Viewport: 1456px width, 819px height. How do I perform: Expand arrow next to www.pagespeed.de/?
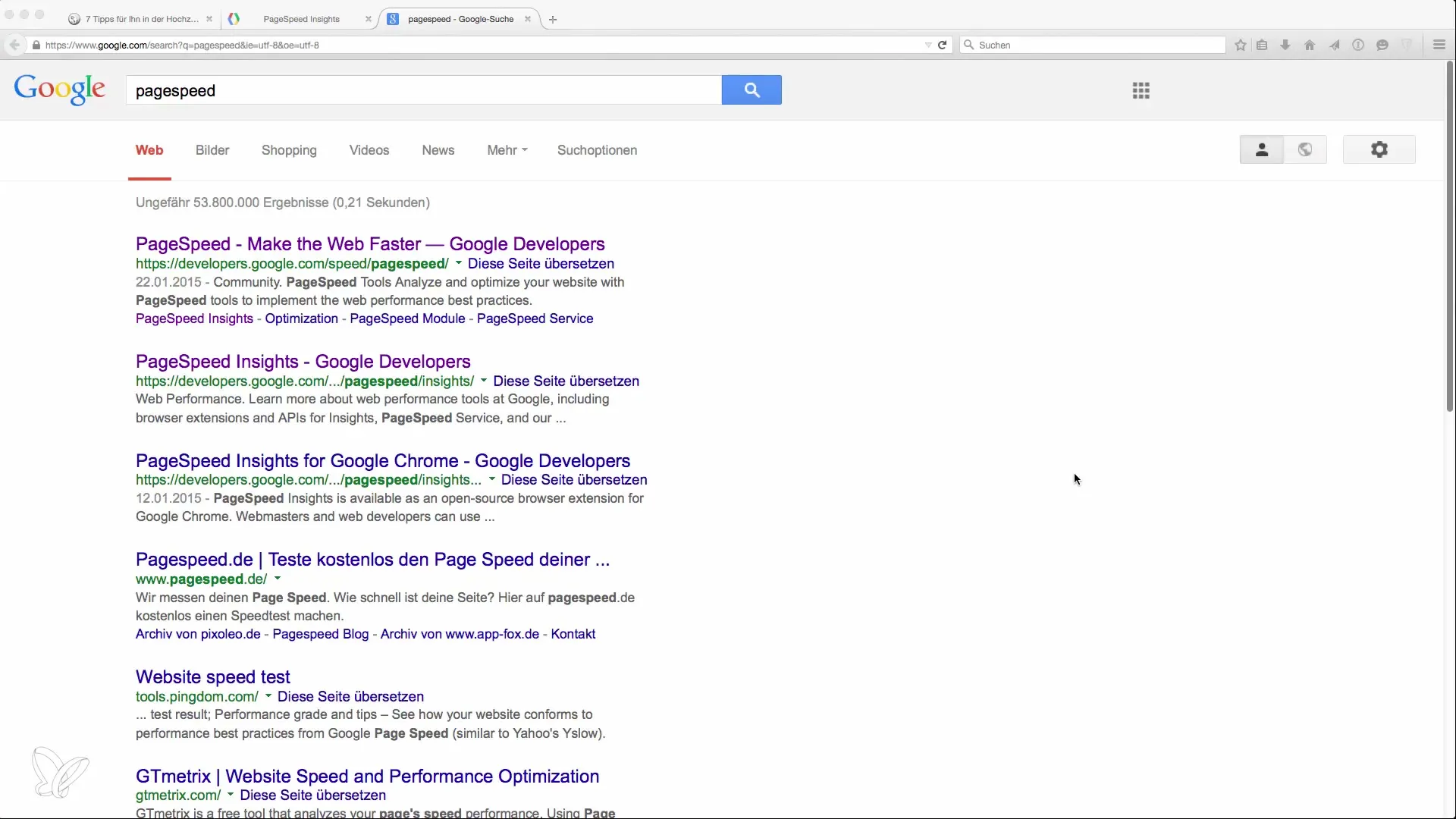click(278, 579)
